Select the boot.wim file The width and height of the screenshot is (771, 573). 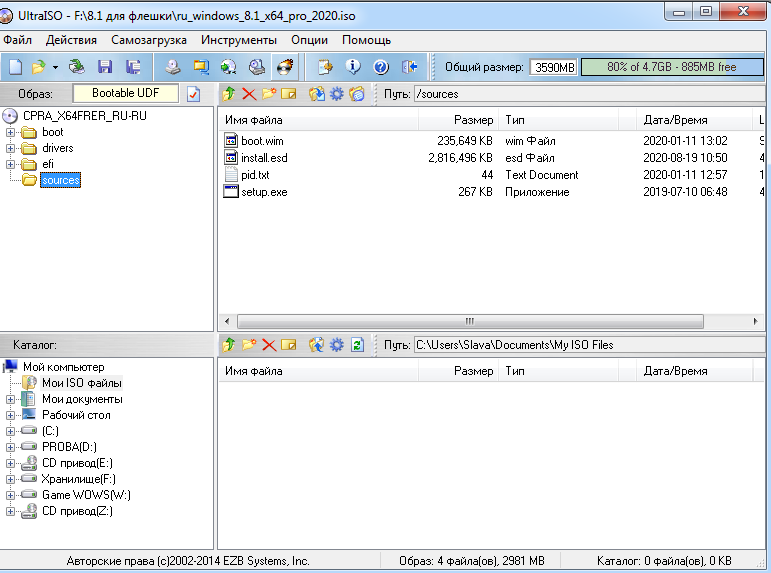(262, 141)
